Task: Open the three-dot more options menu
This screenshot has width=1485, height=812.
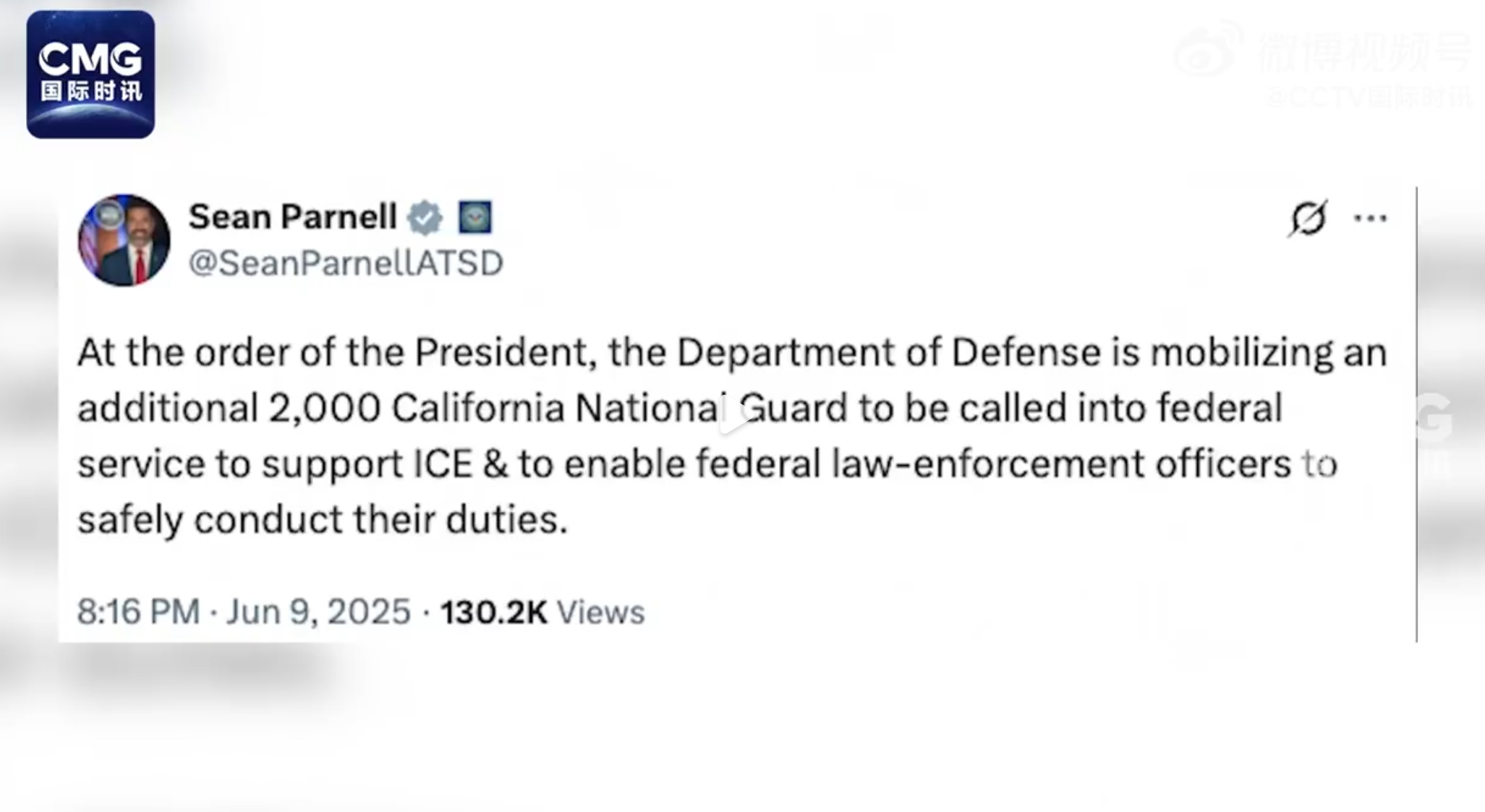Action: (x=1371, y=218)
